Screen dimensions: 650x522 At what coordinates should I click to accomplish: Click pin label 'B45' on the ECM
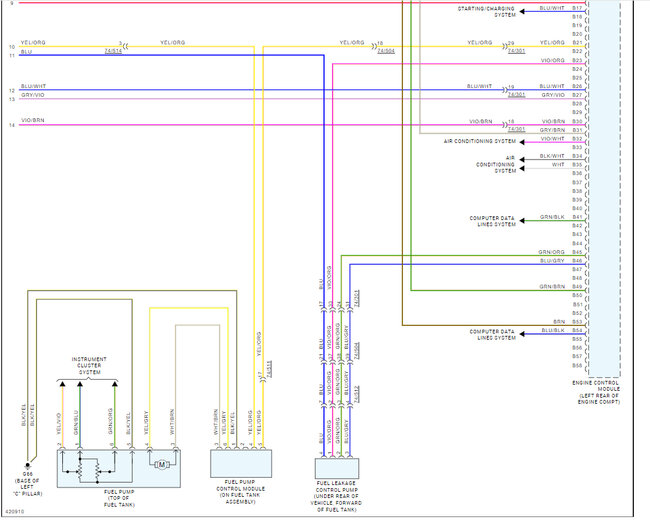pyautogui.click(x=577, y=252)
